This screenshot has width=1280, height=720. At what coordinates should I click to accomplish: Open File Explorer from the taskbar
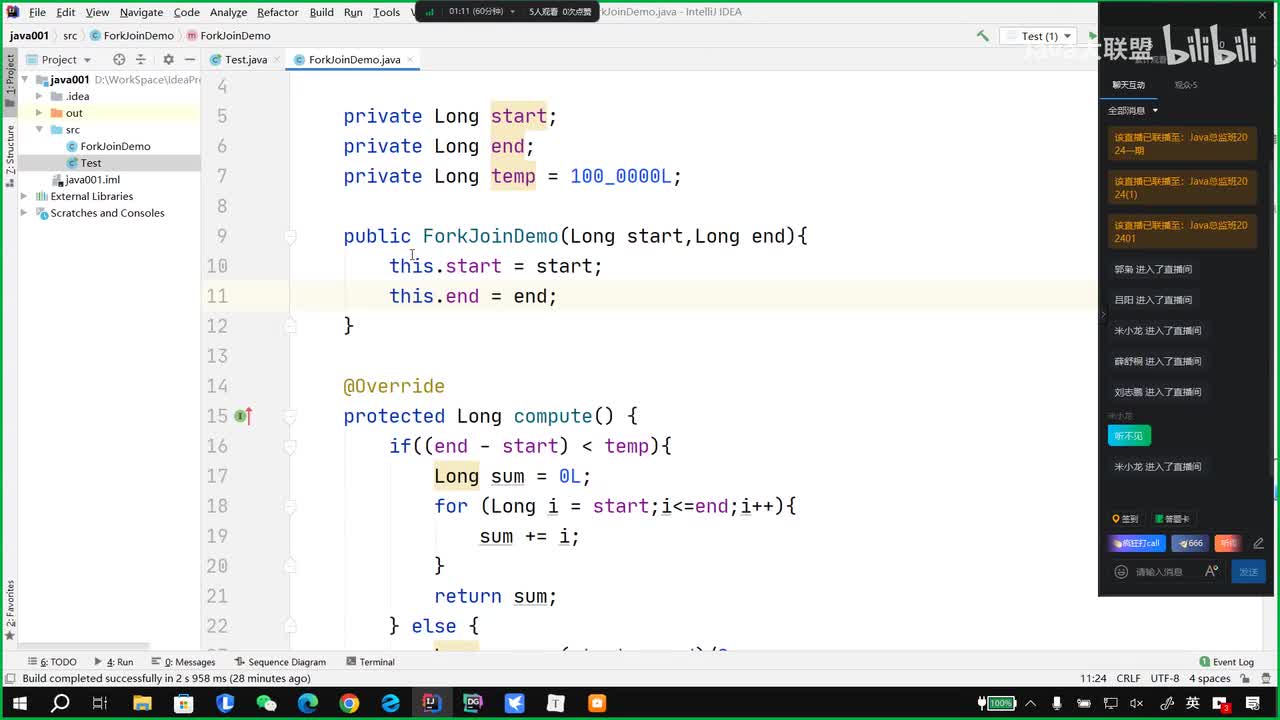tap(142, 703)
